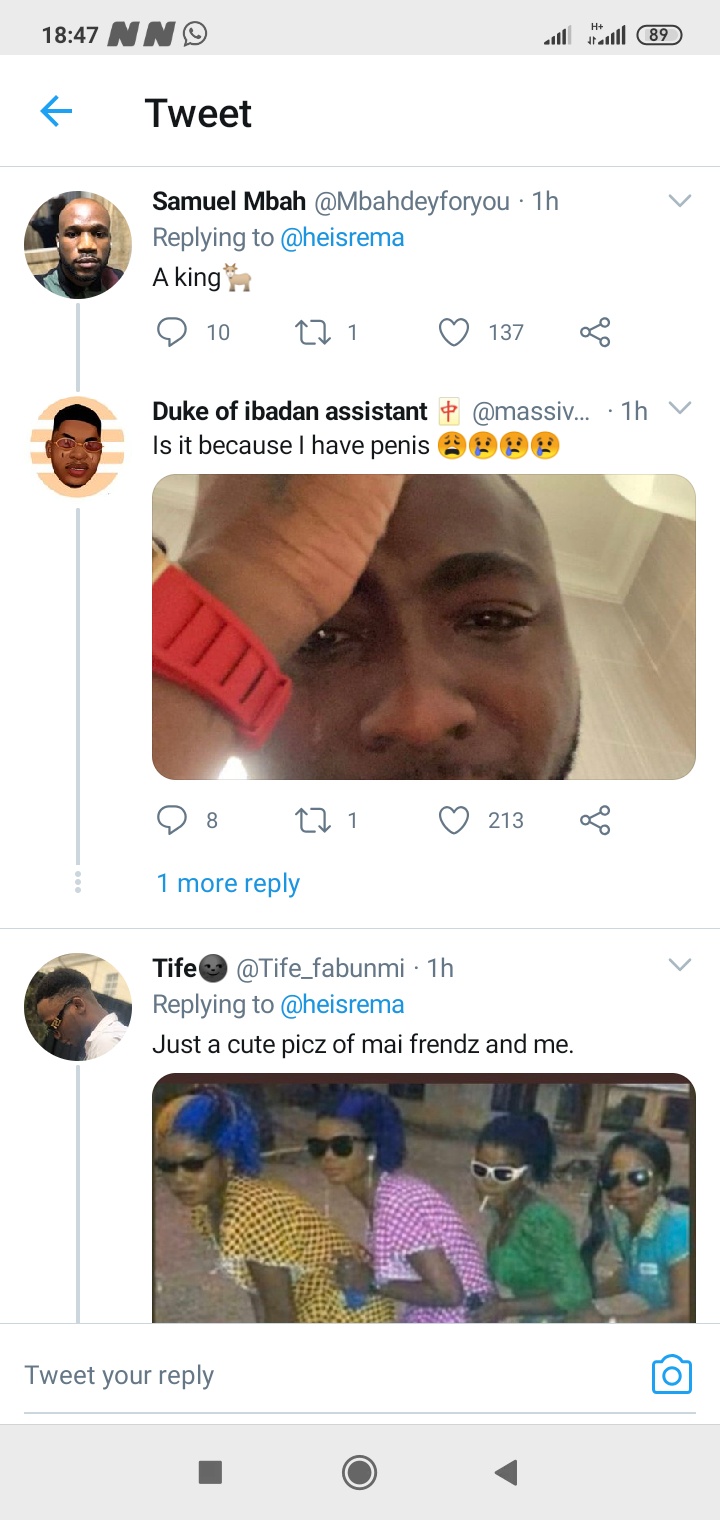Open dropdown chevron on Duke of ibadan tweet

(x=679, y=408)
